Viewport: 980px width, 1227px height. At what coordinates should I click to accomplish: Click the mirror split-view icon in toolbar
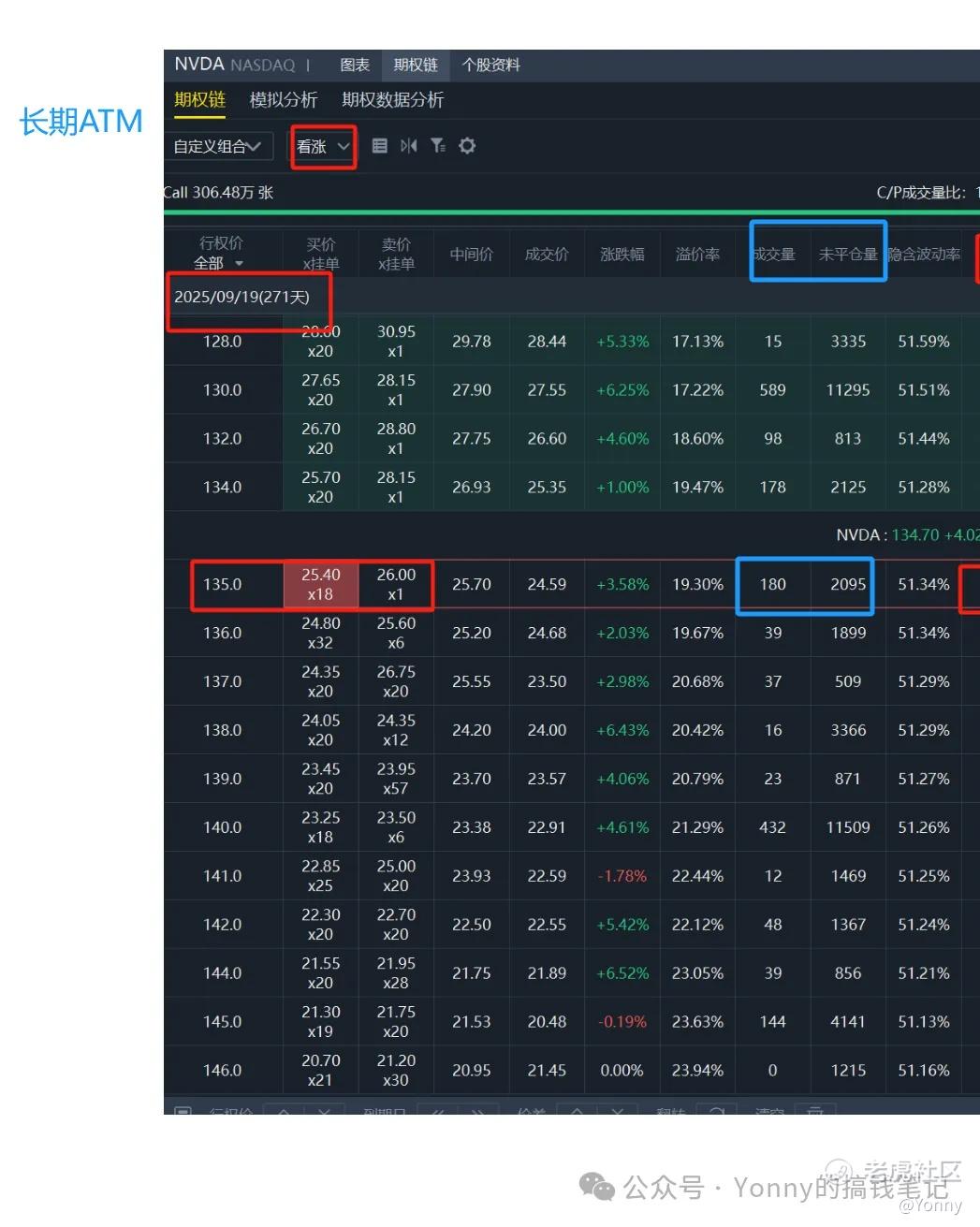408,146
